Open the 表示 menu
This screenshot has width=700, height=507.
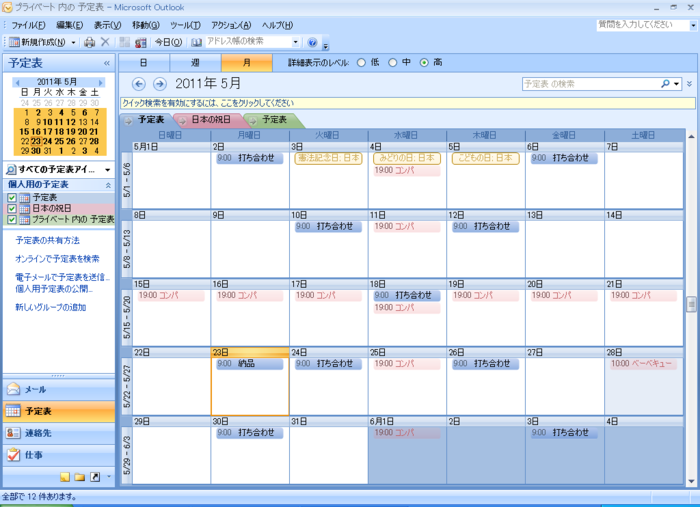click(108, 25)
